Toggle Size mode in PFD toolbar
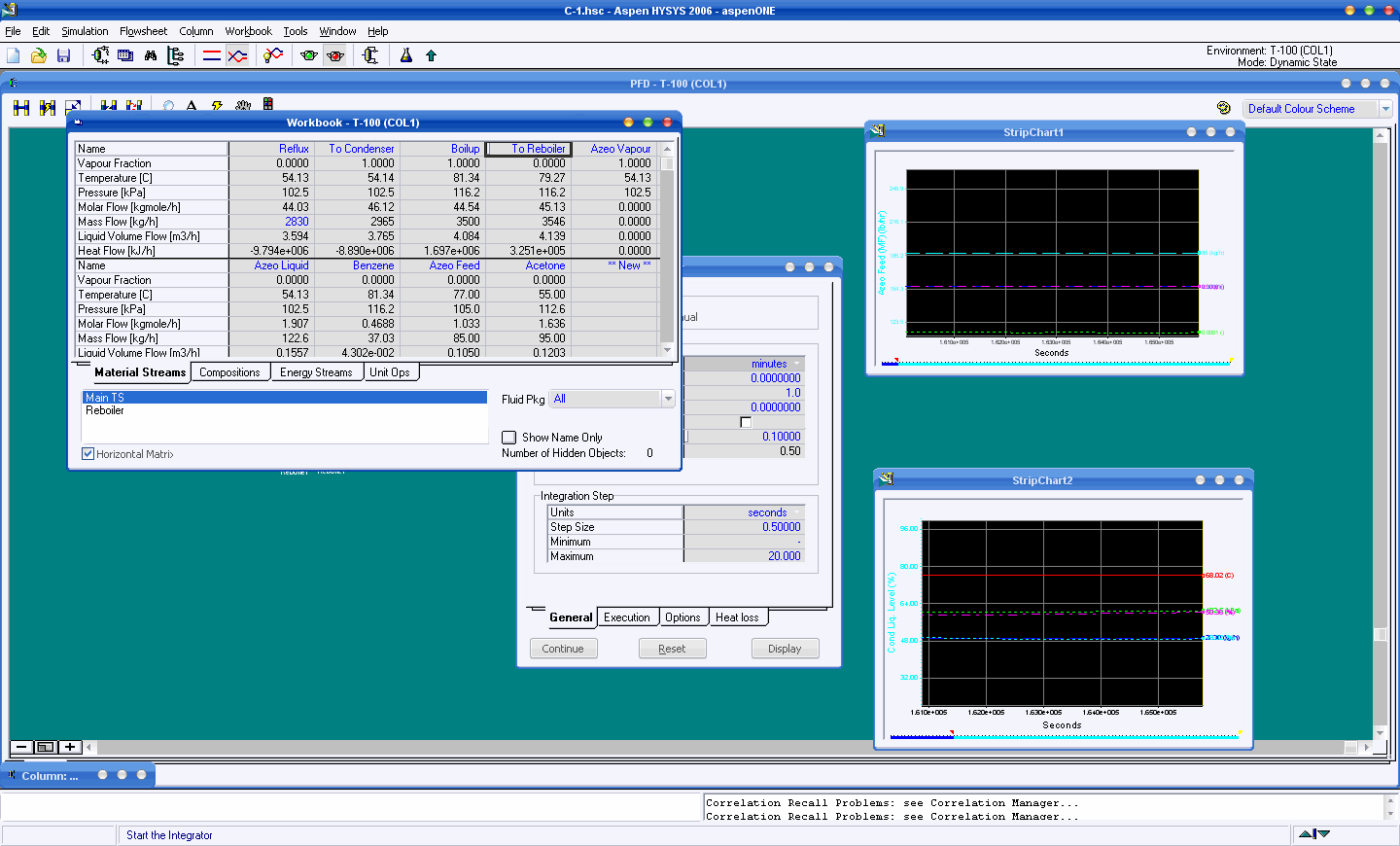Viewport: 1400px width, 846px height. (73, 106)
